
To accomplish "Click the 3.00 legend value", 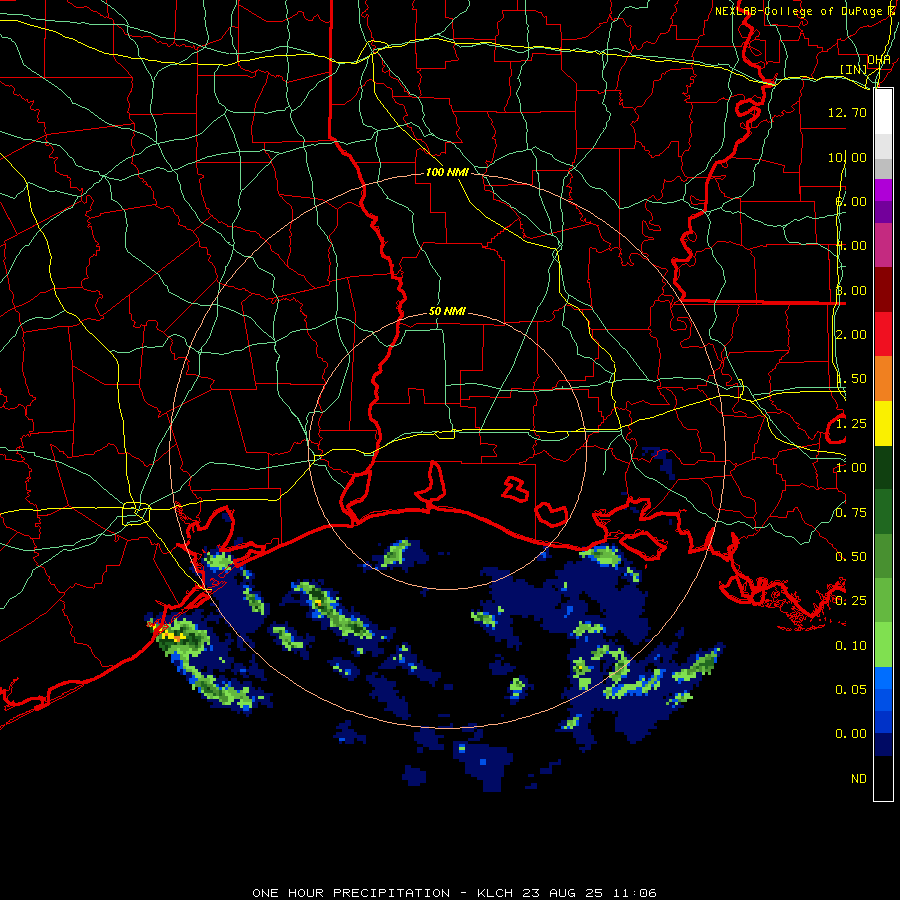I will coord(851,290).
